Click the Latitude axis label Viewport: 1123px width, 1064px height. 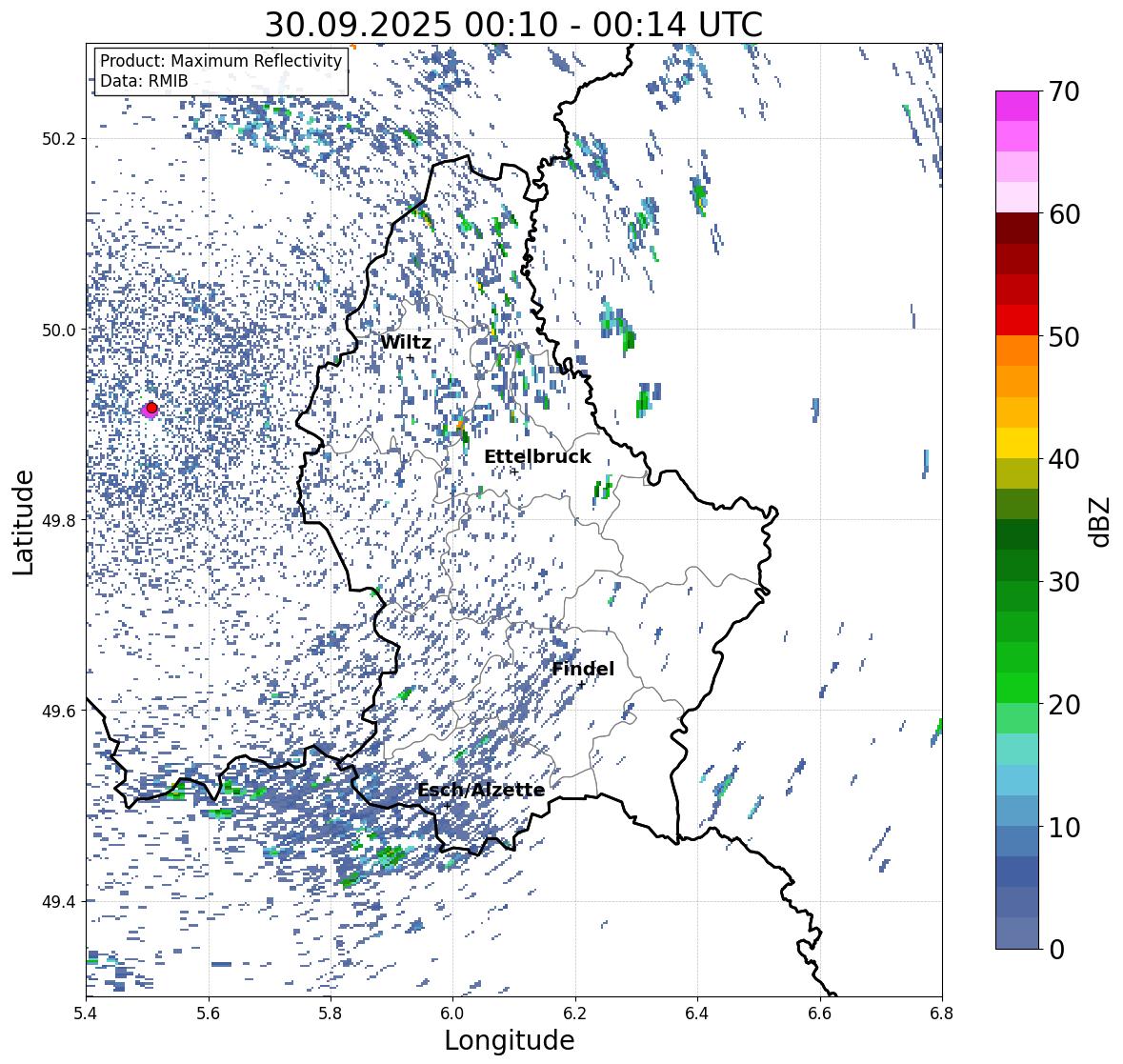tap(24, 523)
